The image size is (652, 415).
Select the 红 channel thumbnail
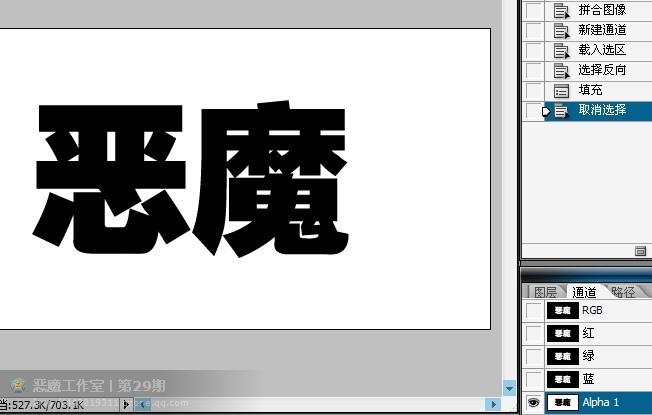pyautogui.click(x=562, y=333)
